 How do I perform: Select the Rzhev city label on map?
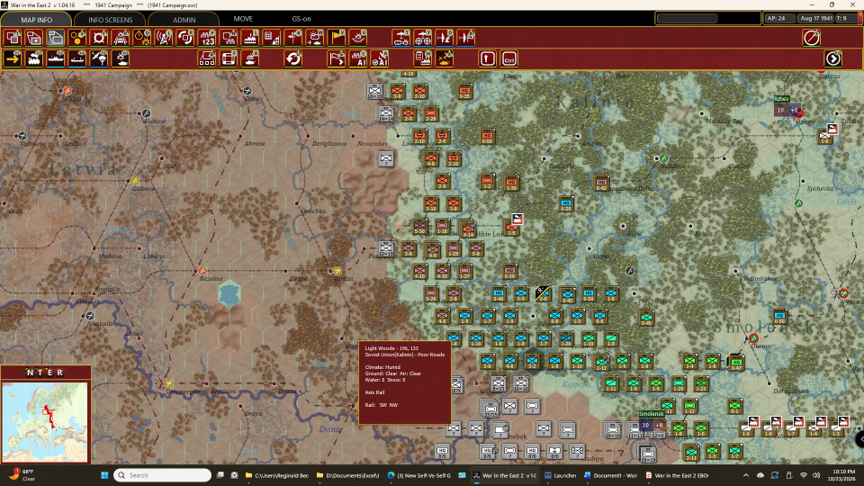[x=782, y=99]
